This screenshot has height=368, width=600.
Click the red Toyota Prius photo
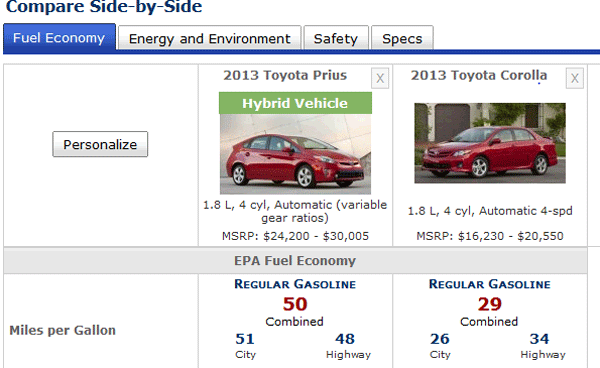pyautogui.click(x=295, y=154)
